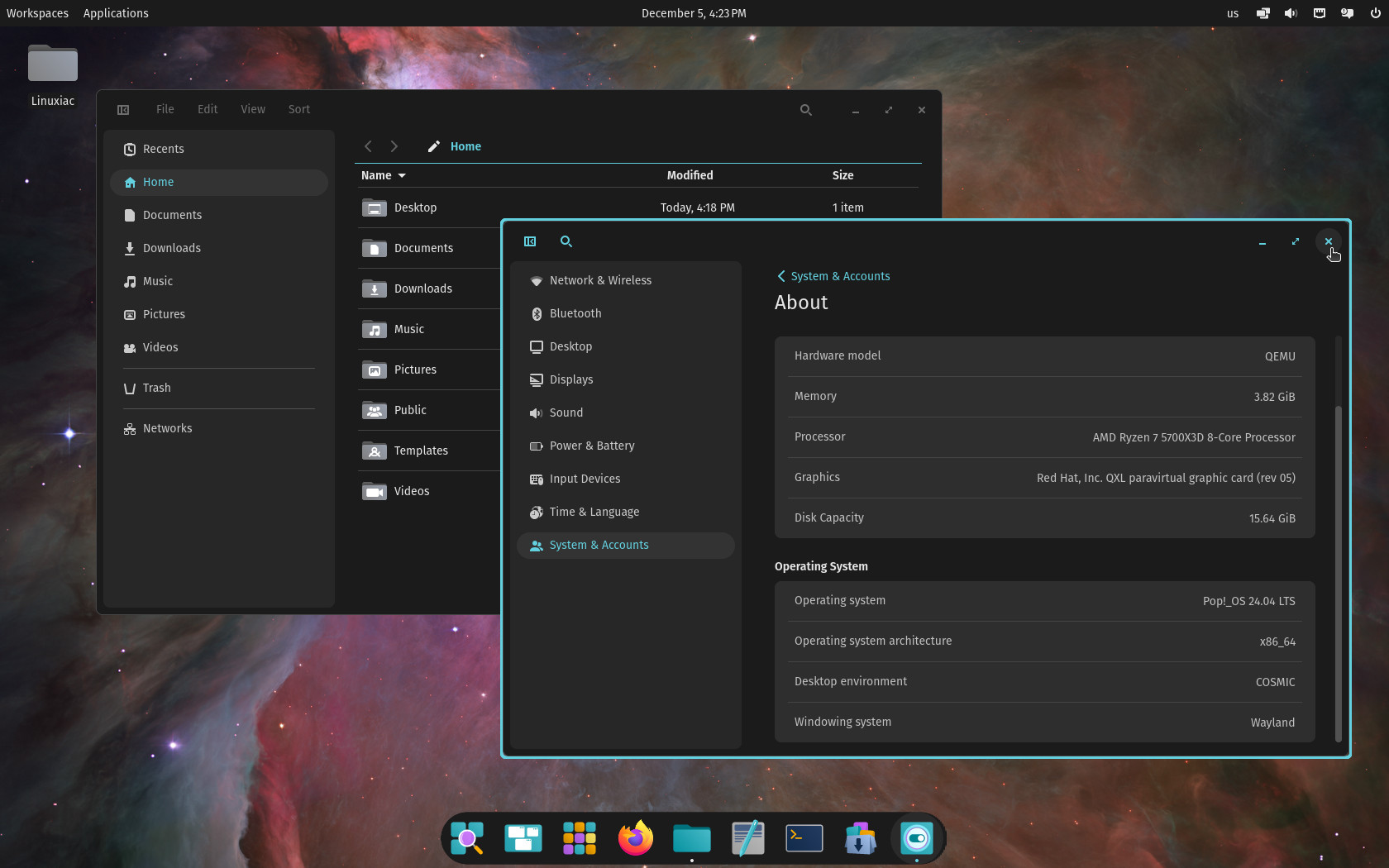Switch keyboard layout via 'us' indicator
This screenshot has width=1389, height=868.
click(1233, 13)
